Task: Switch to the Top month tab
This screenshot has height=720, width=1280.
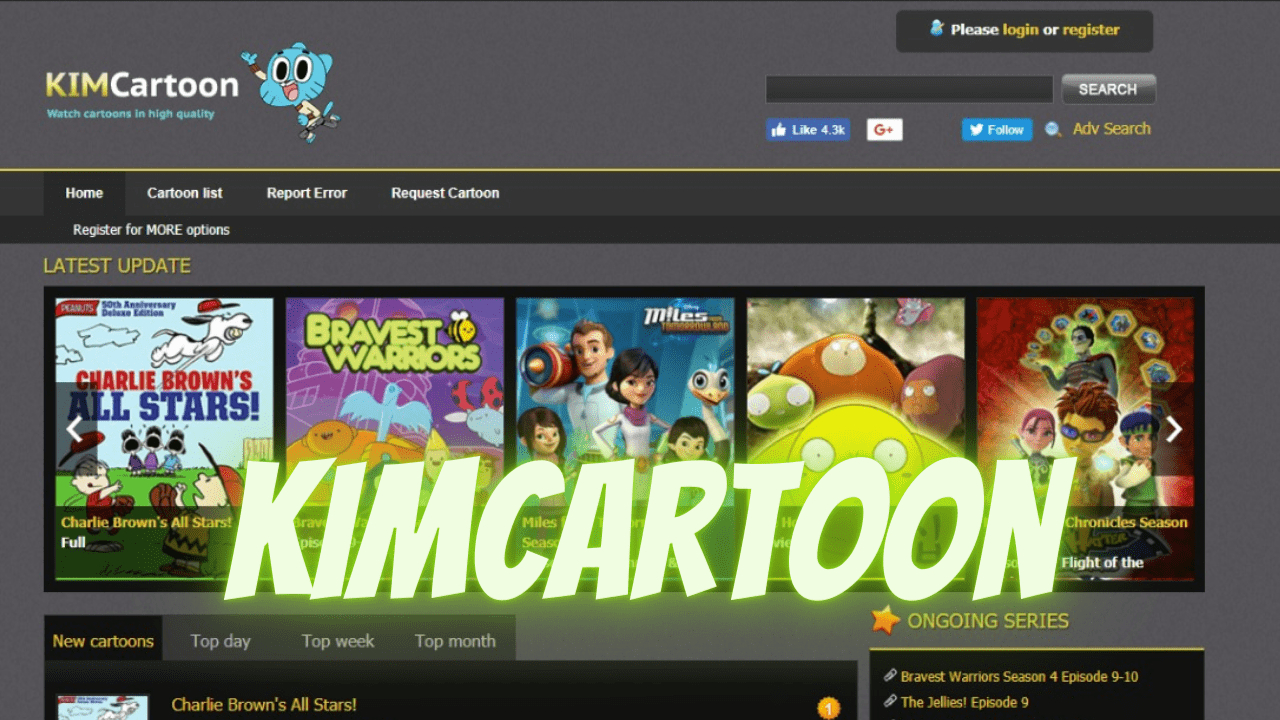Action: 455,641
